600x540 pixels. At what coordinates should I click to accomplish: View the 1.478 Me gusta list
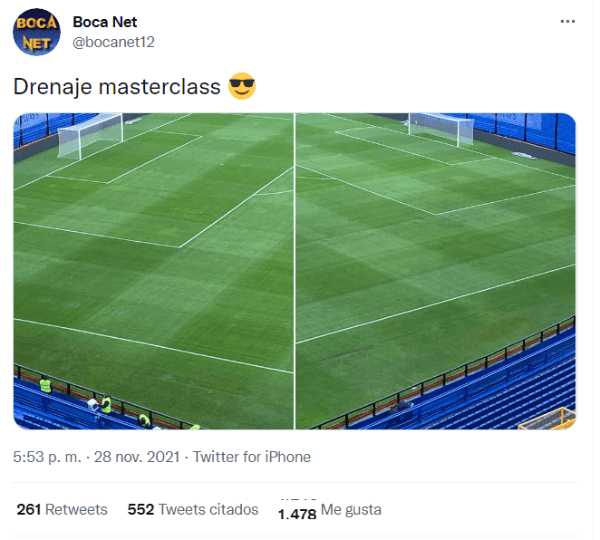(329, 510)
